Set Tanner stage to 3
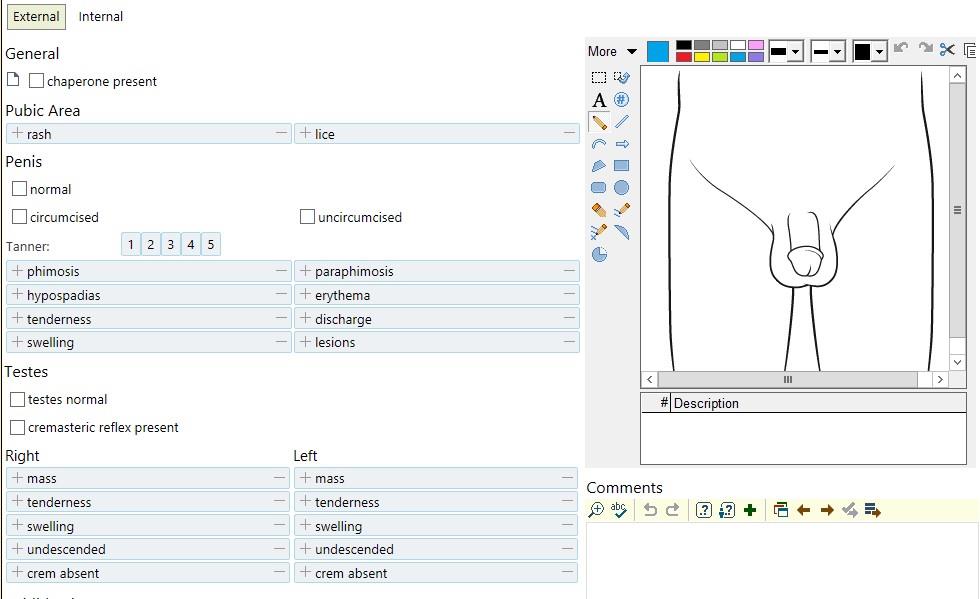980x599 pixels. click(171, 245)
